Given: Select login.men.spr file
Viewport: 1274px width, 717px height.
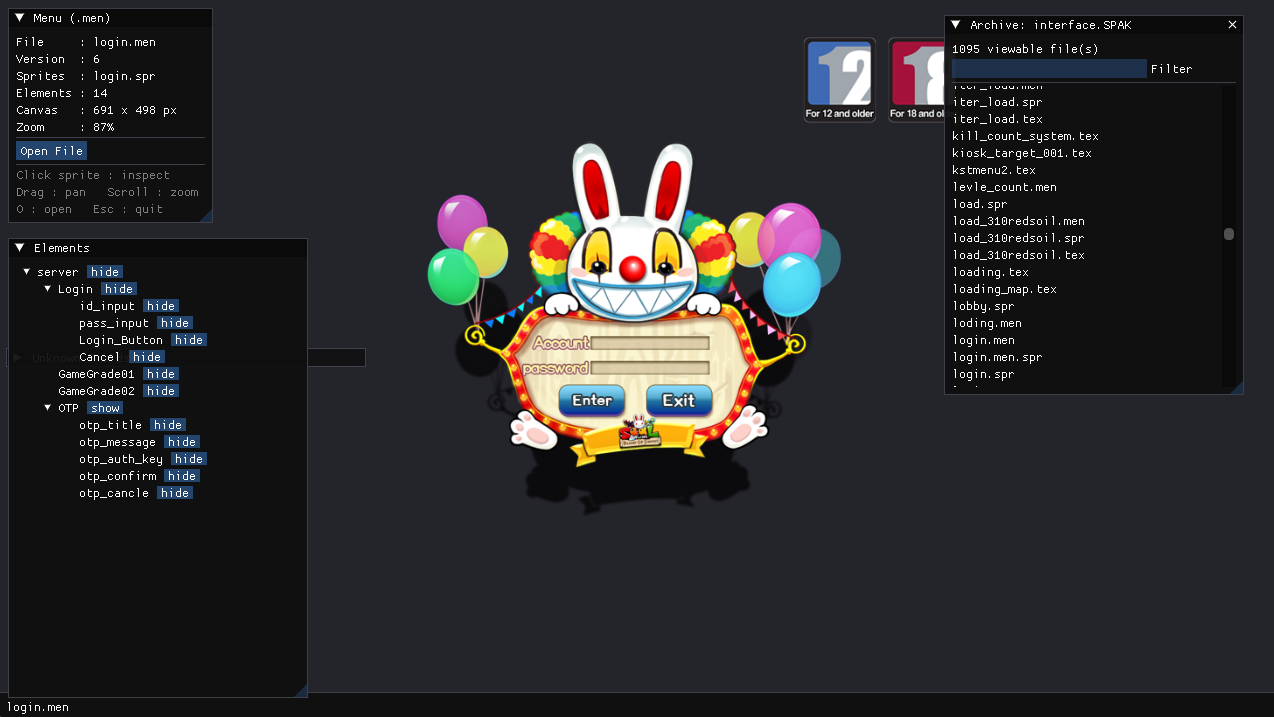Looking at the screenshot, I should [x=997, y=357].
